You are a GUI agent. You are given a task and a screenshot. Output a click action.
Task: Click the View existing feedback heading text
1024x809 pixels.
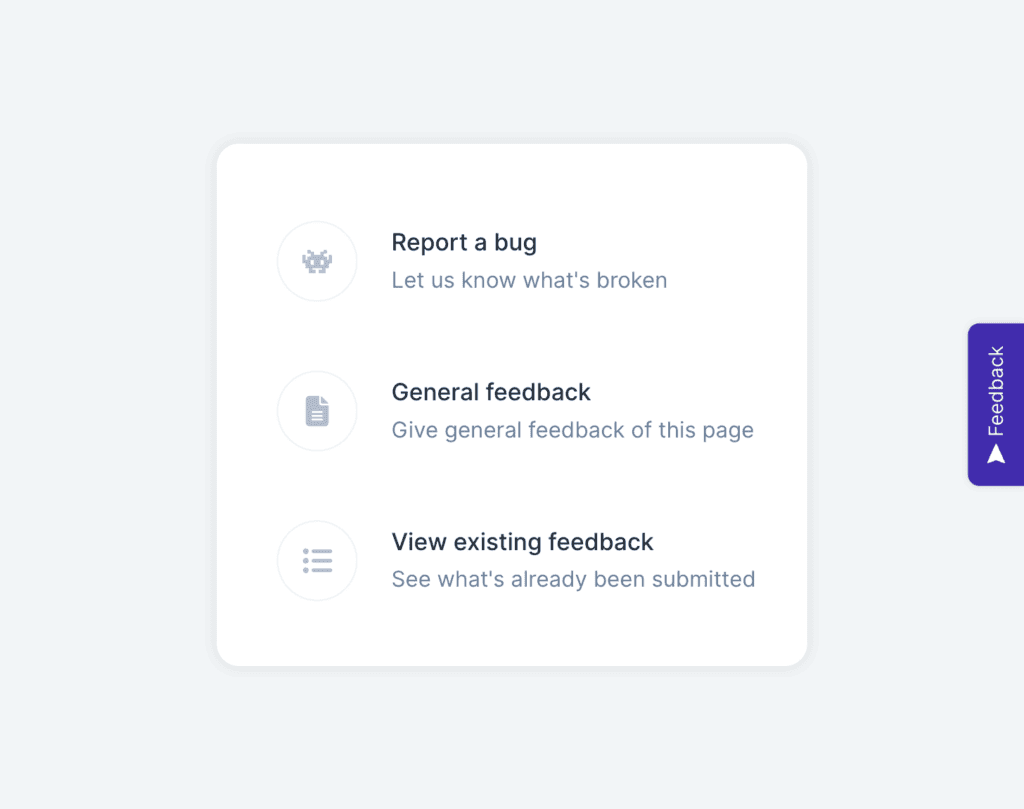[x=521, y=542]
